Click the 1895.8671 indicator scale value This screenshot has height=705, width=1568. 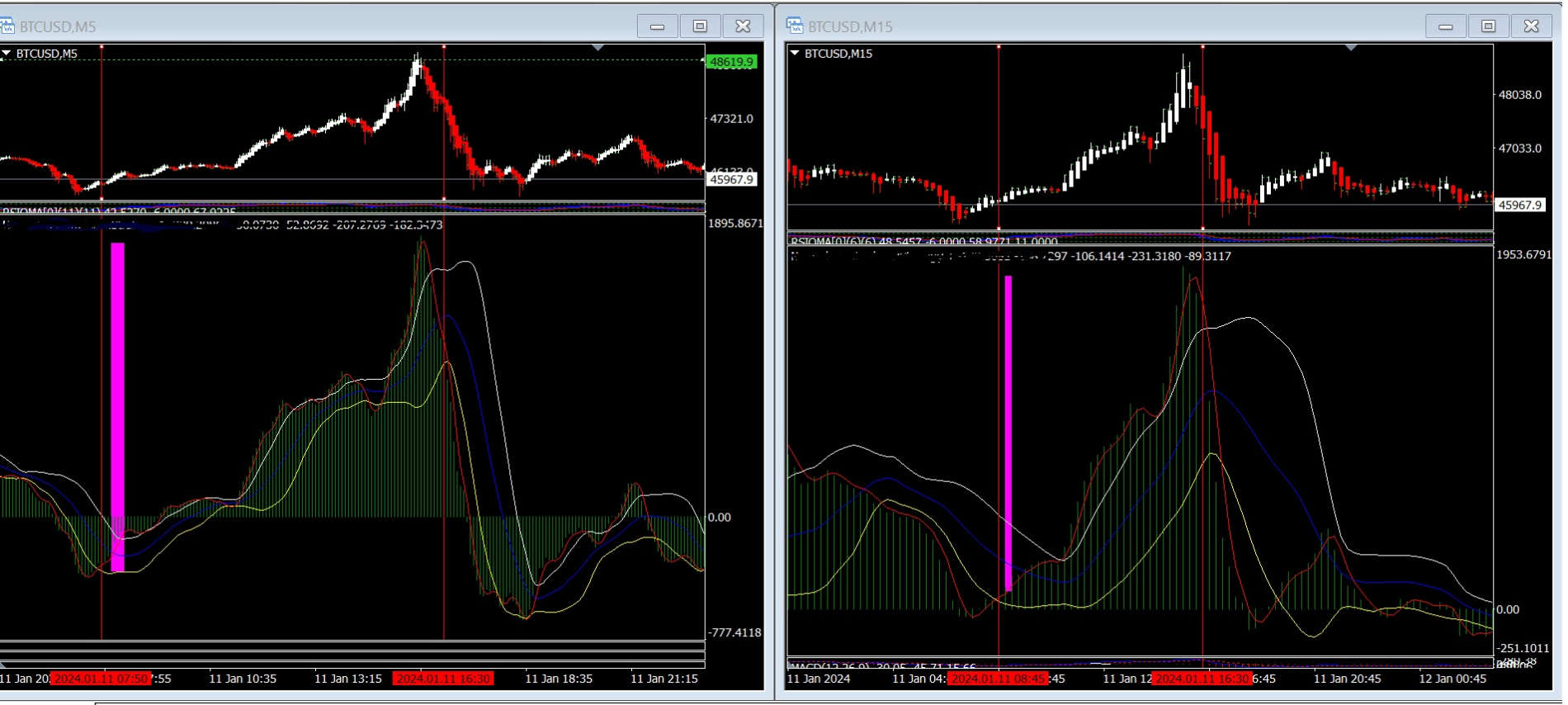click(736, 224)
